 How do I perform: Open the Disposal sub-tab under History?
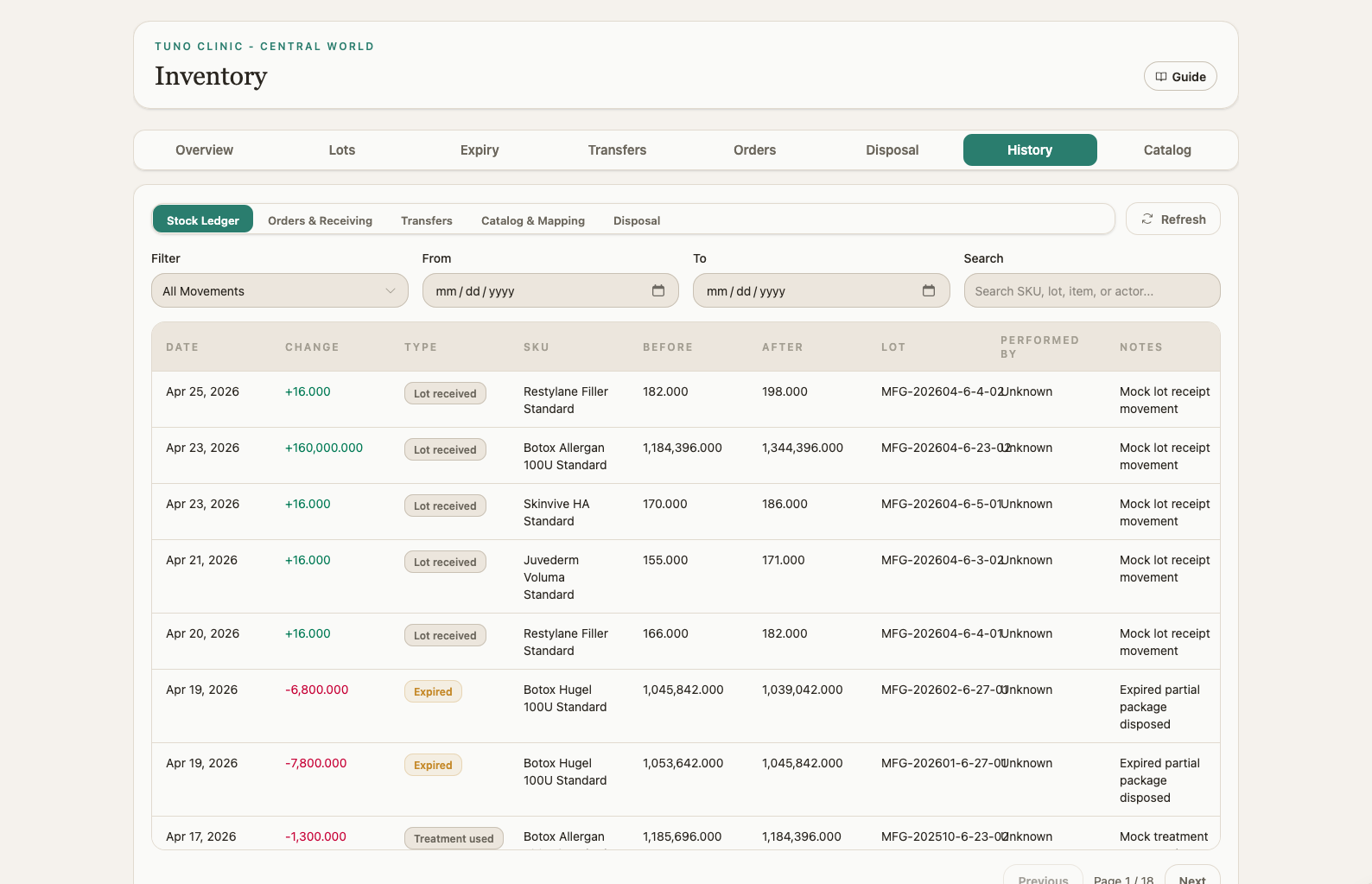coord(637,220)
